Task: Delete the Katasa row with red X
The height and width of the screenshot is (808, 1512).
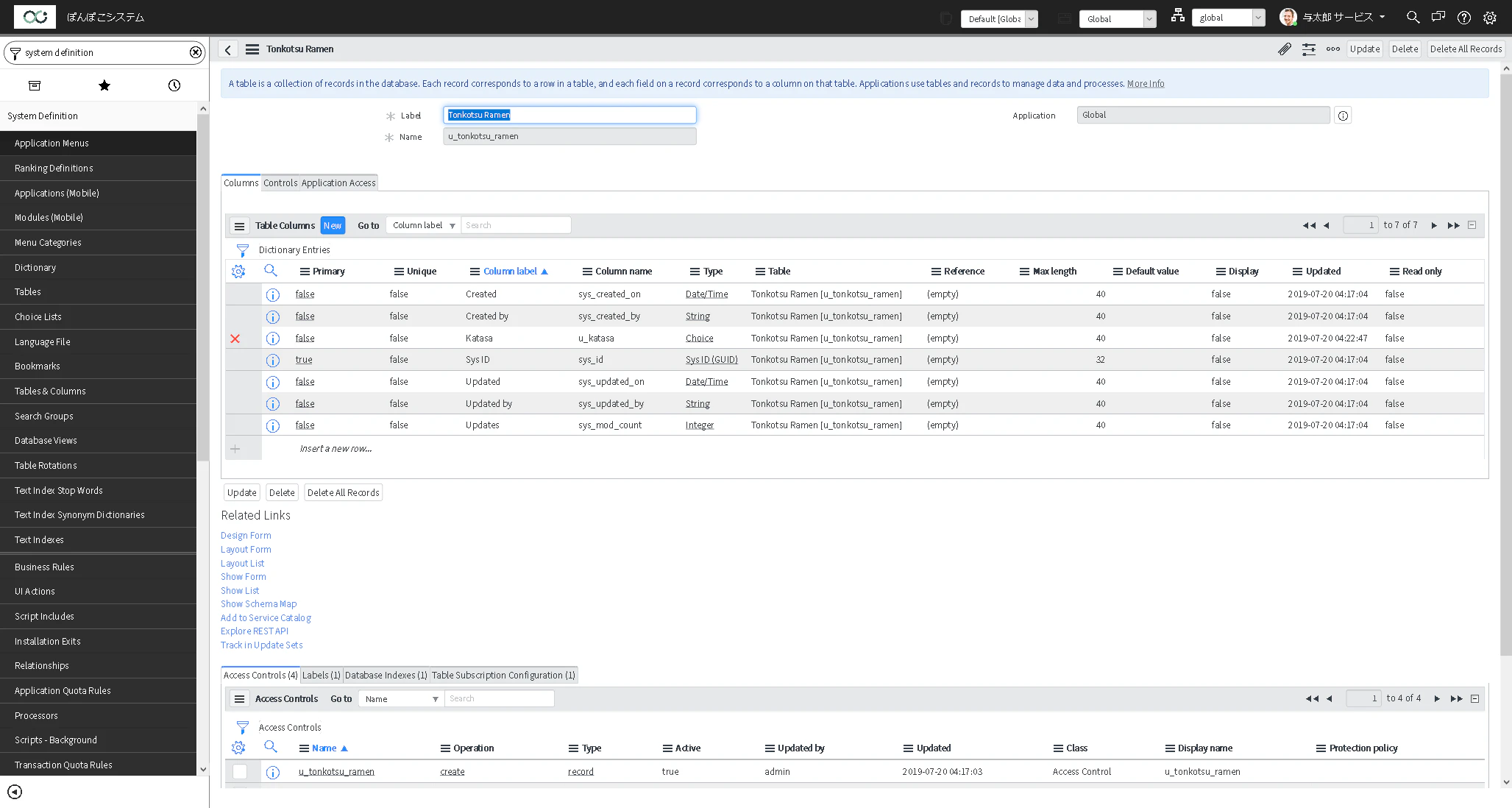Action: (x=235, y=339)
